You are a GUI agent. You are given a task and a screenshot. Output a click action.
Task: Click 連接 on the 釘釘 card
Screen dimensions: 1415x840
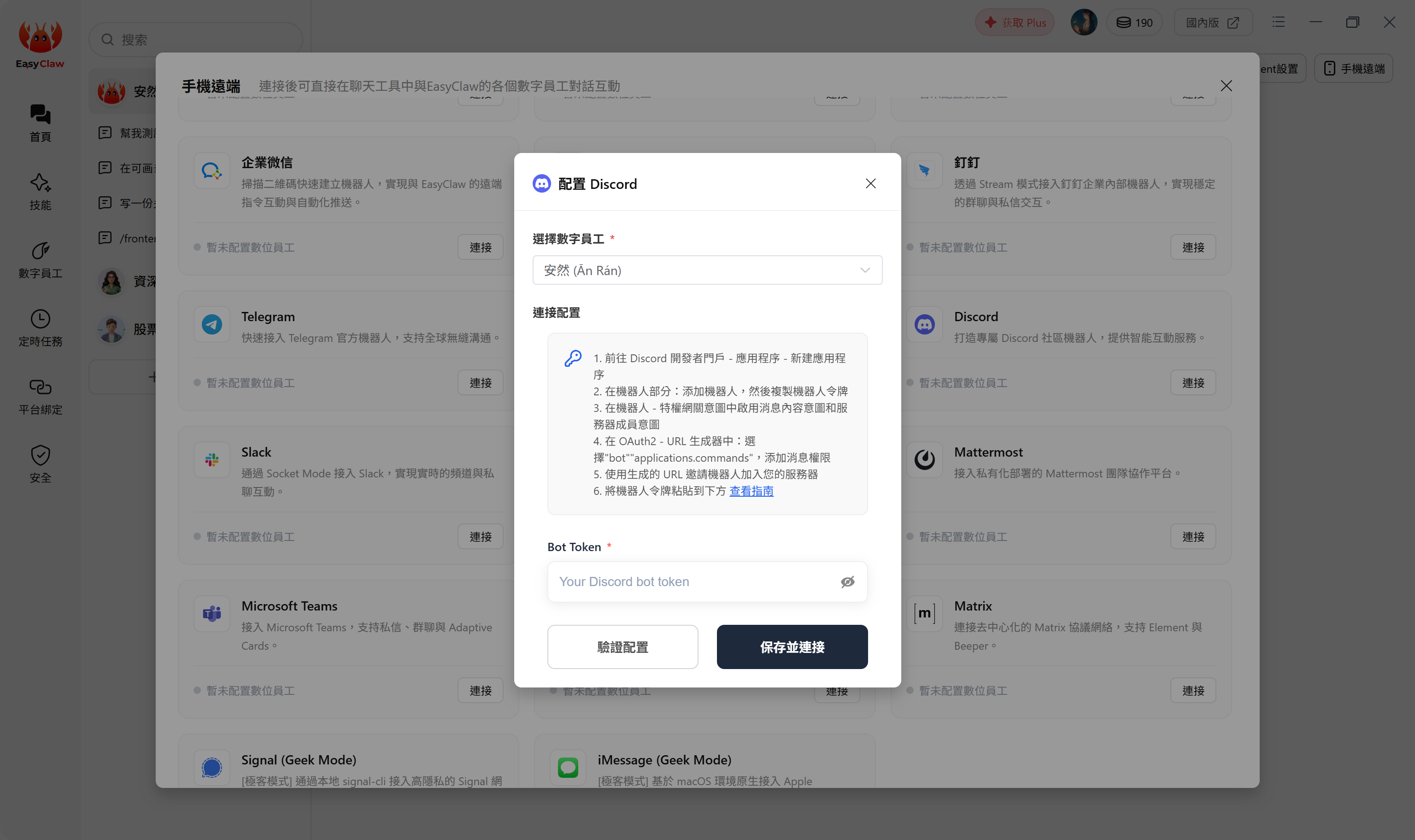click(1192, 247)
